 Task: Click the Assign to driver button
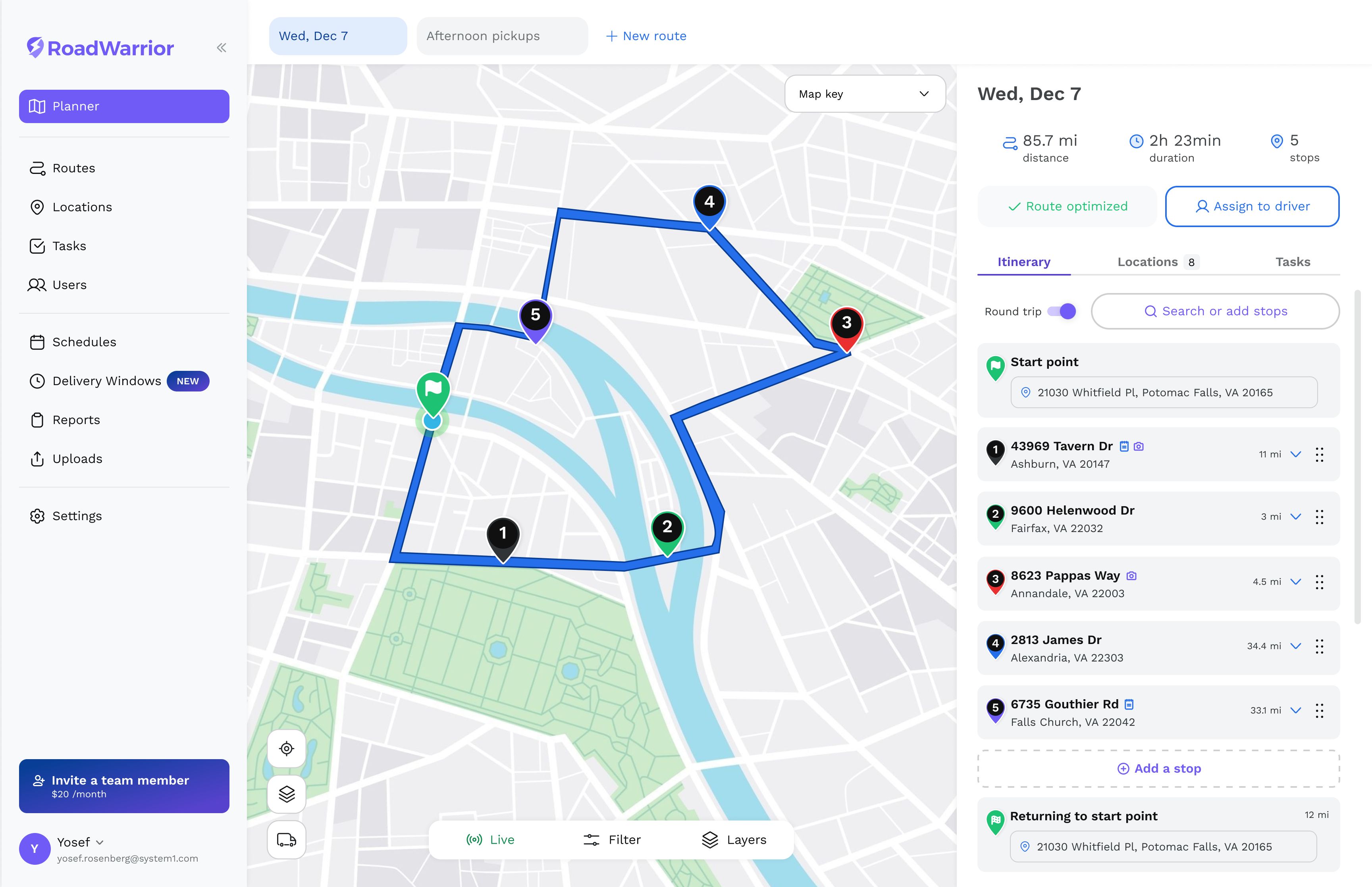coord(1252,206)
